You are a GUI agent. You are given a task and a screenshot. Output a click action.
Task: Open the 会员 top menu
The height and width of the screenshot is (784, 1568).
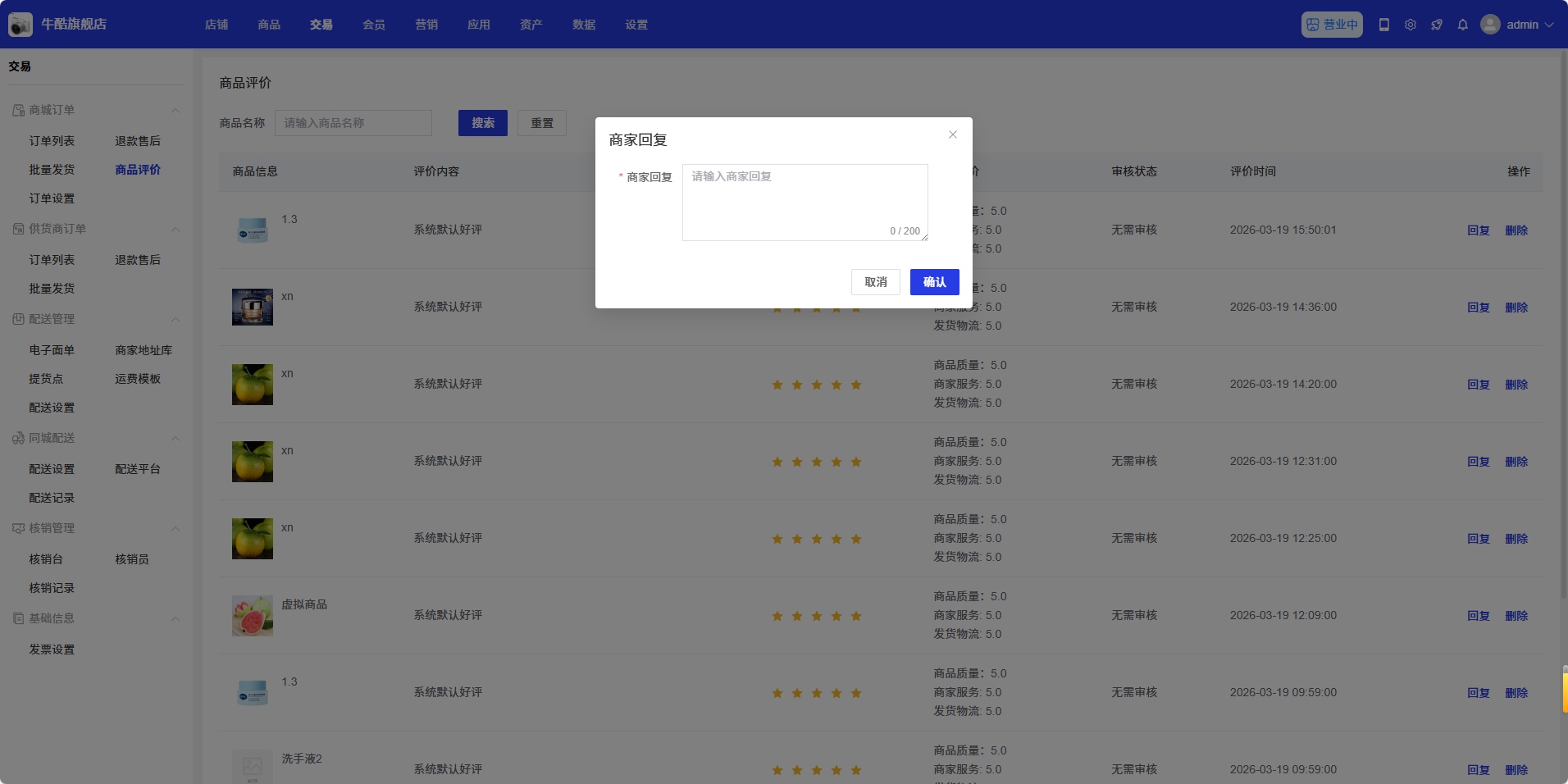tap(374, 25)
